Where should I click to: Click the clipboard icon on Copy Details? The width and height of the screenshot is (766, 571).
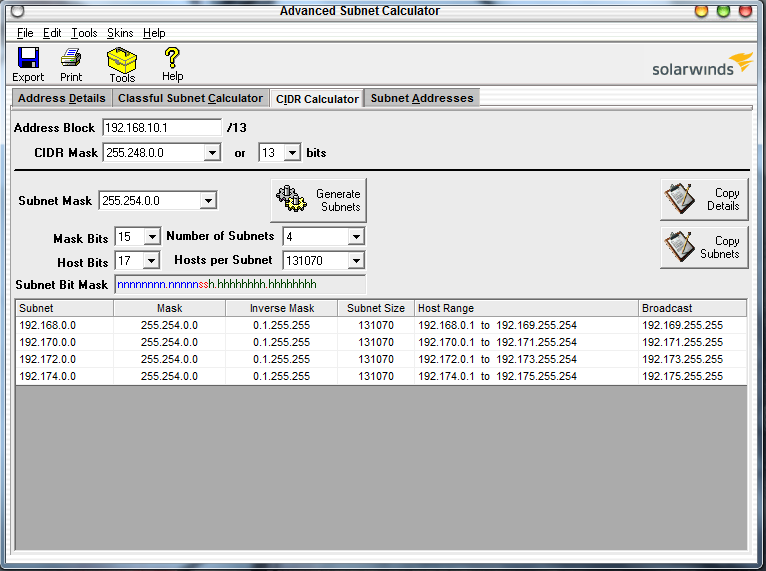coord(679,198)
